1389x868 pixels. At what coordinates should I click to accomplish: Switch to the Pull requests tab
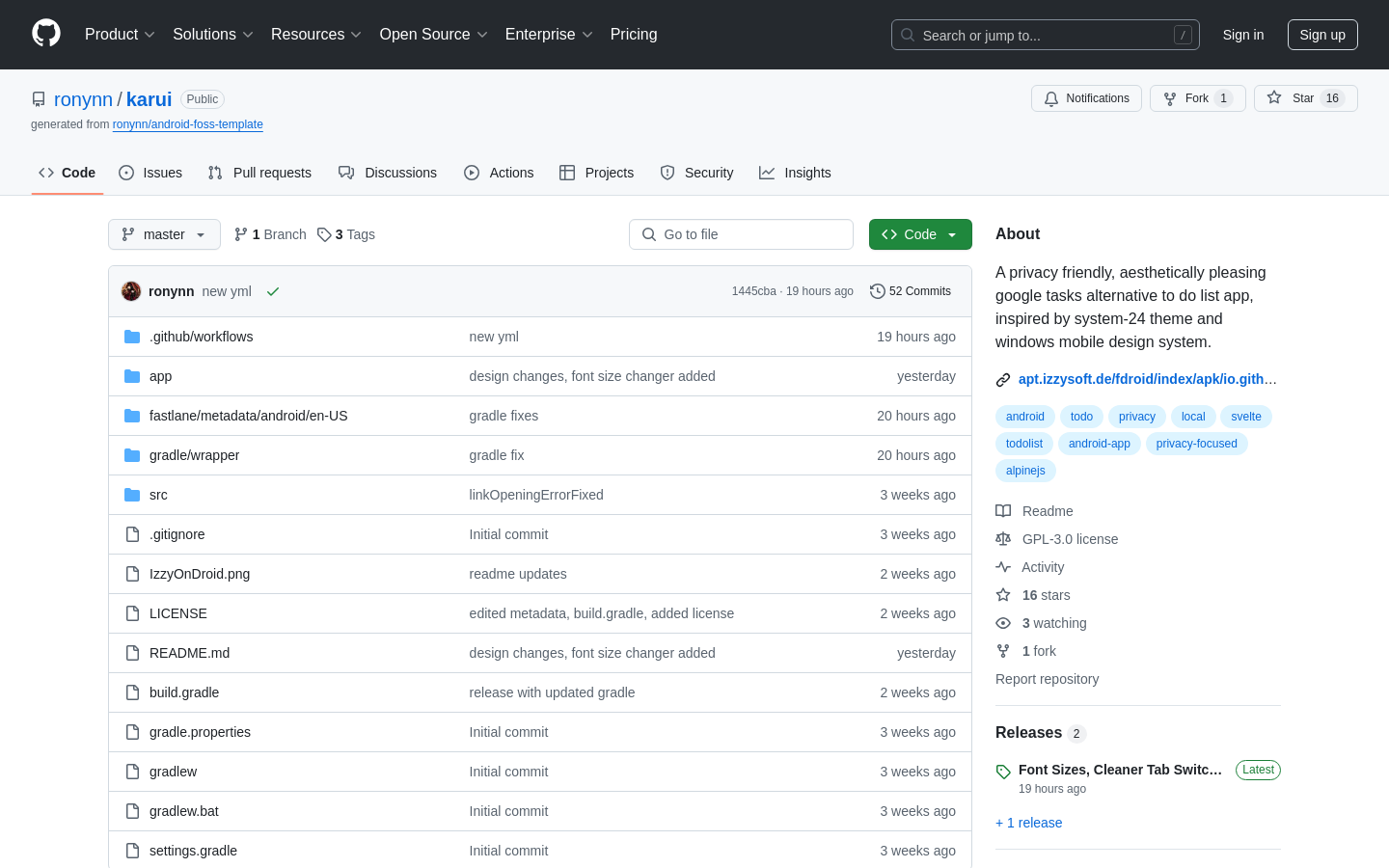259,173
